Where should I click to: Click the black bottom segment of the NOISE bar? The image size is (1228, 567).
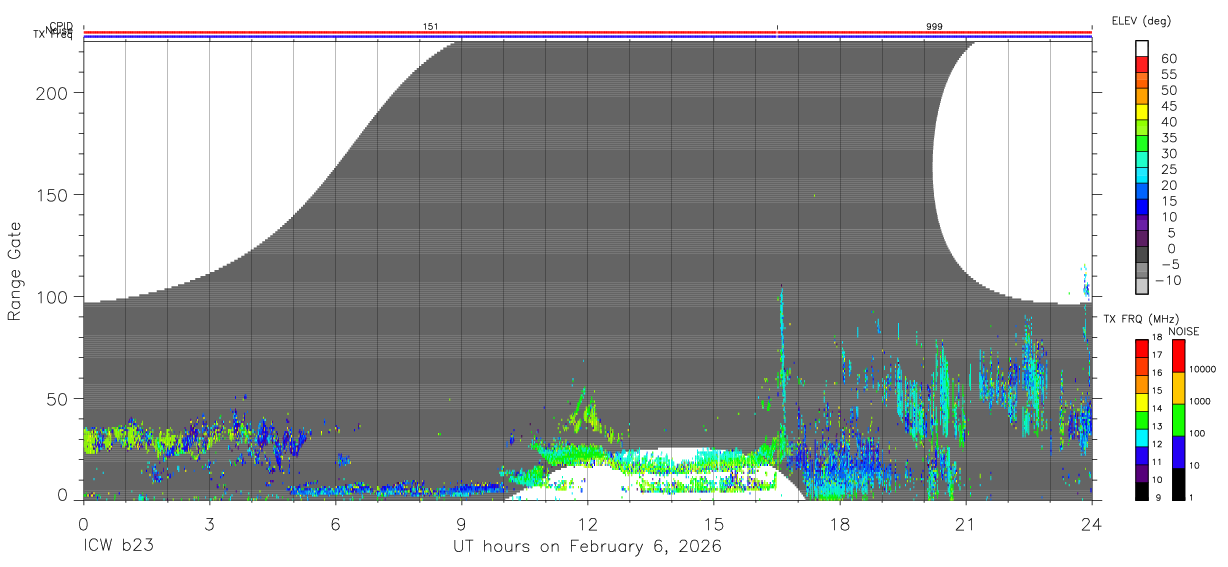tap(1178, 484)
